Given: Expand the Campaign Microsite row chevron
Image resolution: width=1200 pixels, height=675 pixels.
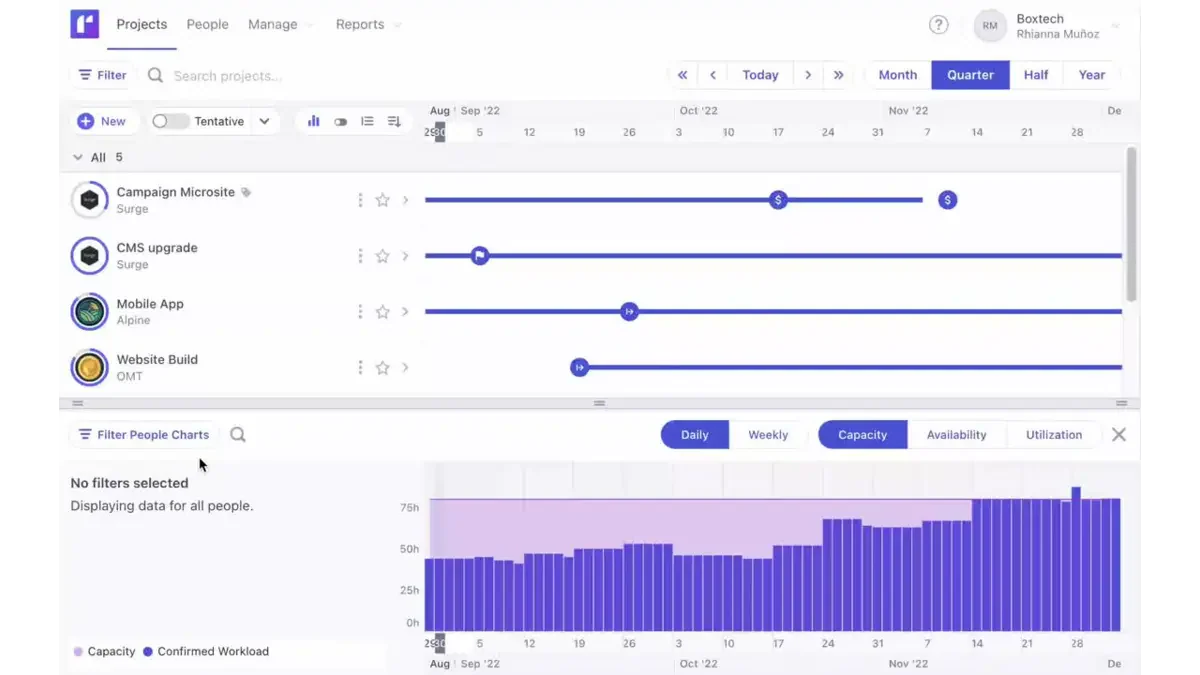Looking at the screenshot, I should [x=405, y=200].
